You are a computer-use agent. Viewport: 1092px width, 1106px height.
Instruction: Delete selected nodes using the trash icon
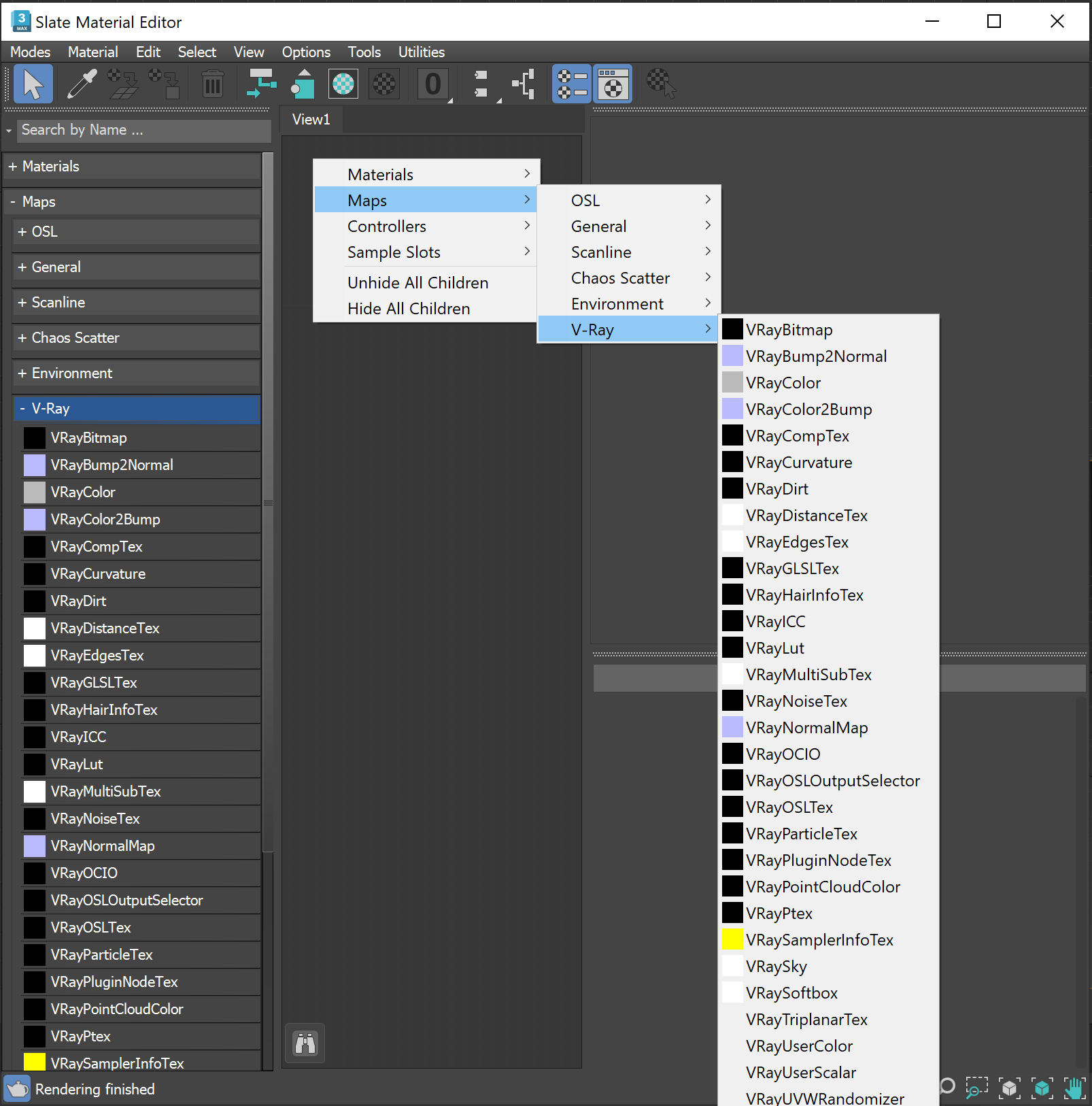coord(212,84)
